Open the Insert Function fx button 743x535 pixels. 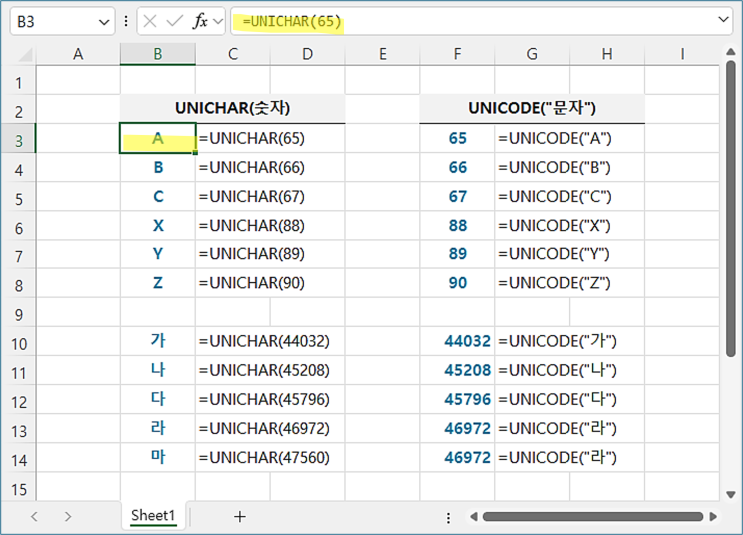point(200,21)
